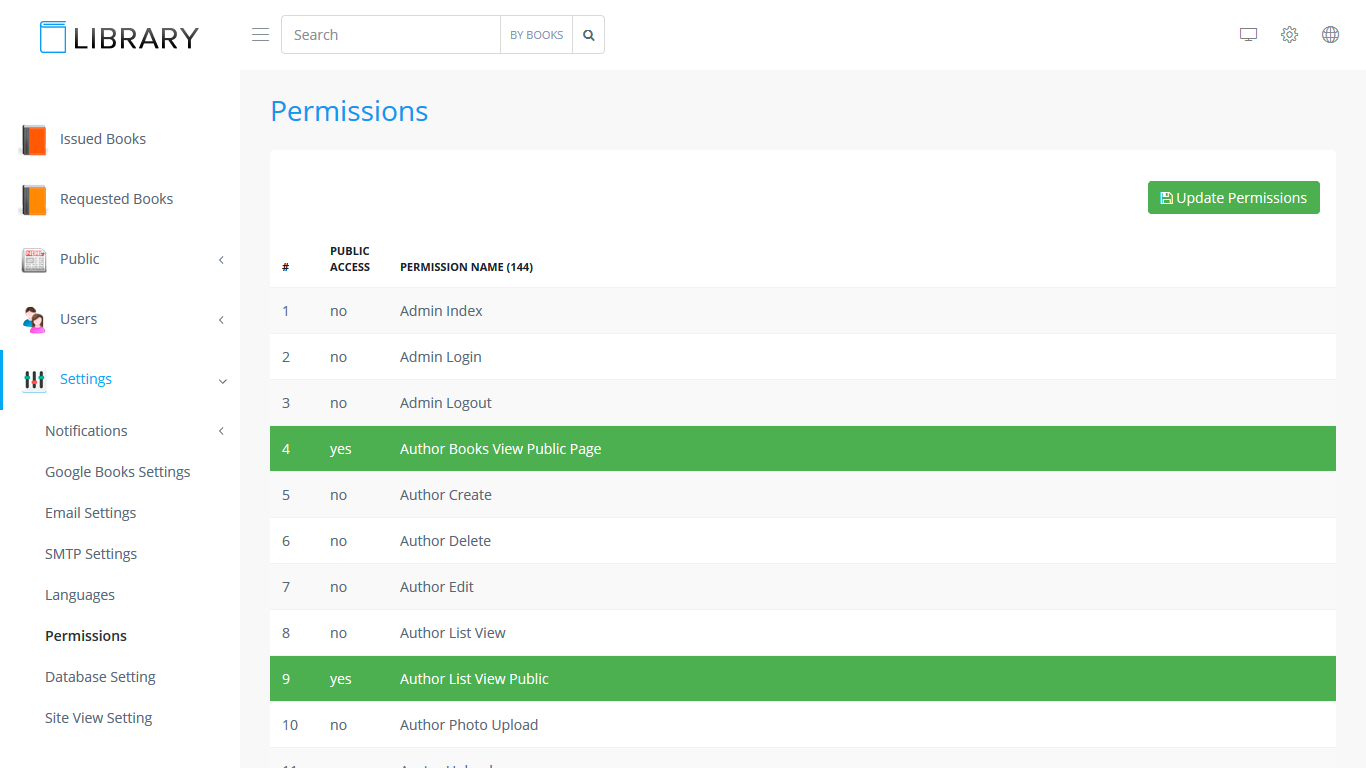Click the search magnifier icon button
Screen dimensions: 1366x768
pos(589,35)
